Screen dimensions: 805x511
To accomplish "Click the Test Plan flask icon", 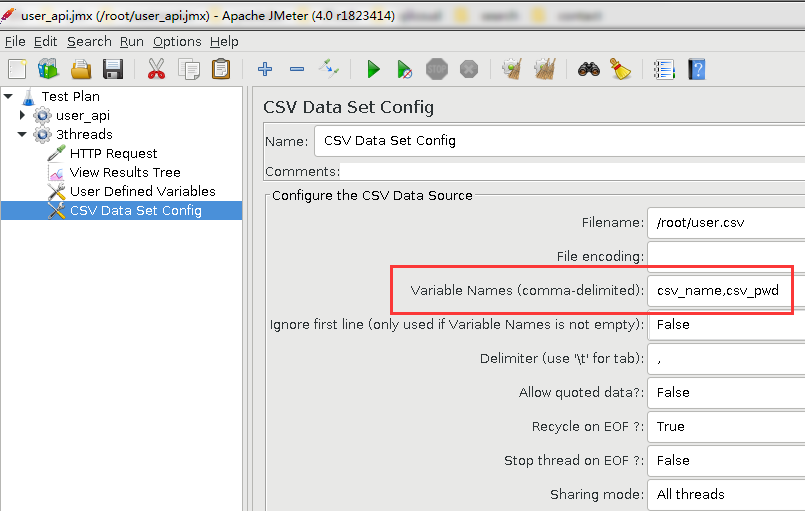I will [29, 97].
